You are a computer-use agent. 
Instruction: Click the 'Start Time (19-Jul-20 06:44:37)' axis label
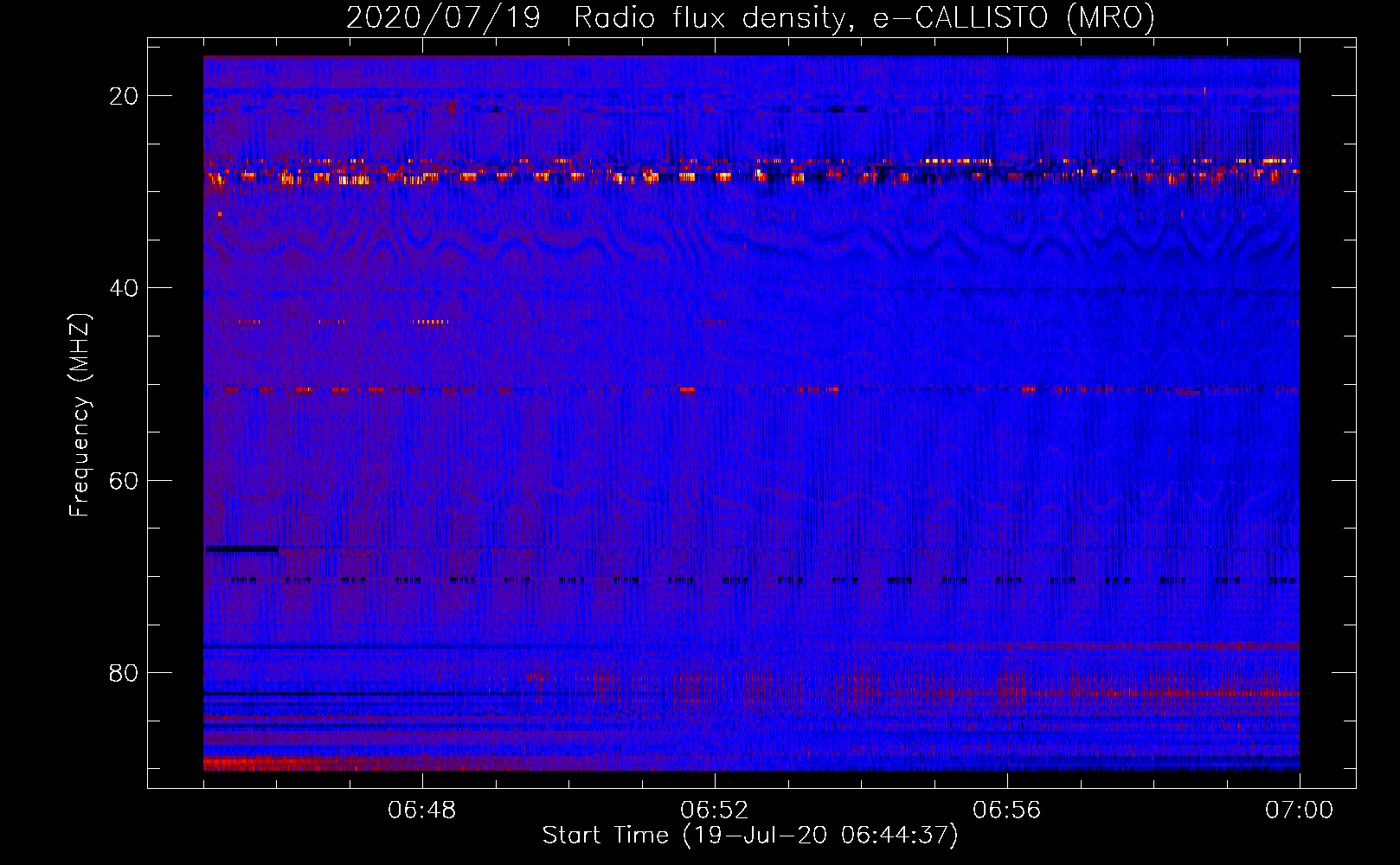pyautogui.click(x=750, y=836)
